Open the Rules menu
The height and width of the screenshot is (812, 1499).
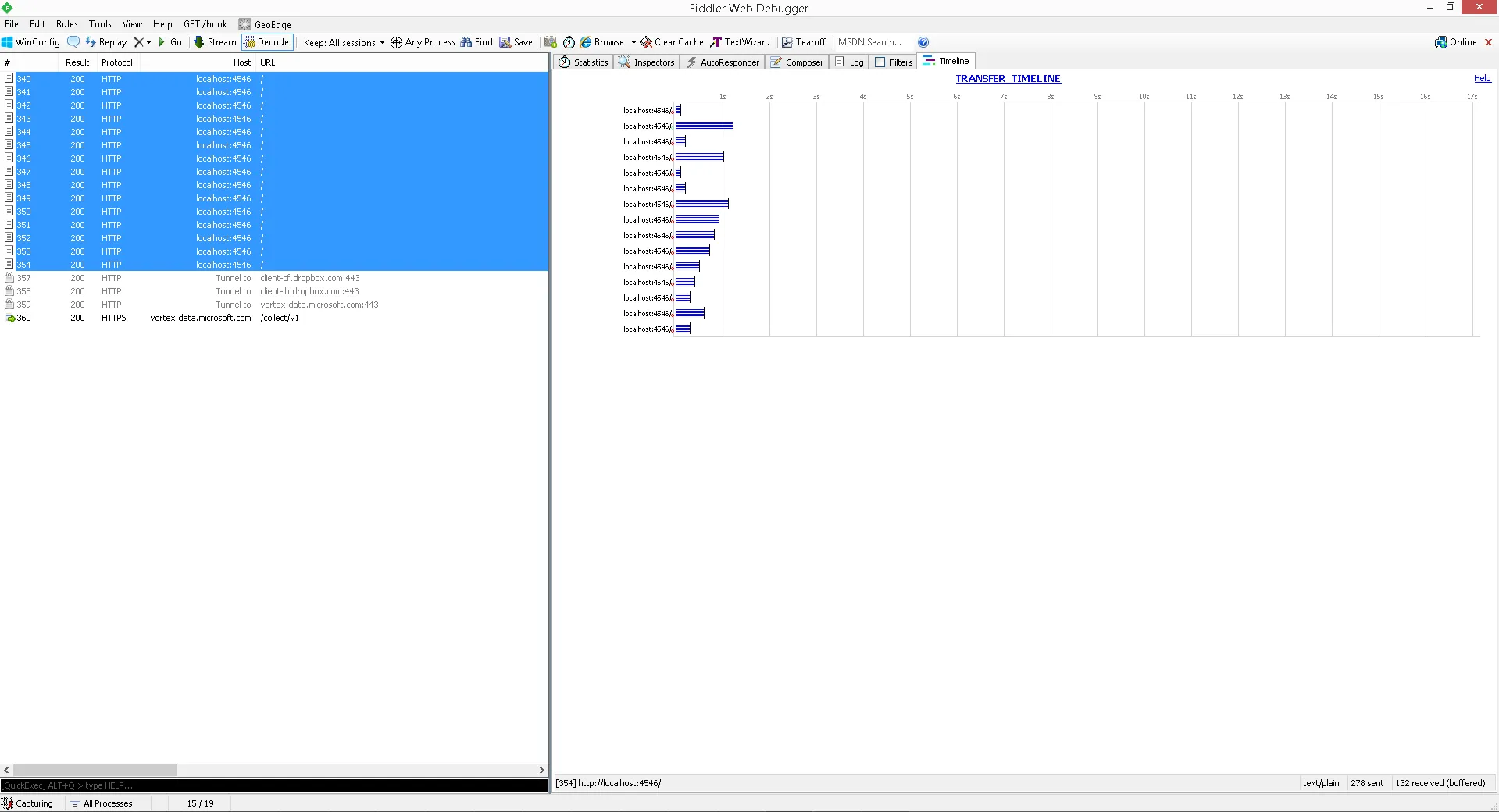click(67, 24)
